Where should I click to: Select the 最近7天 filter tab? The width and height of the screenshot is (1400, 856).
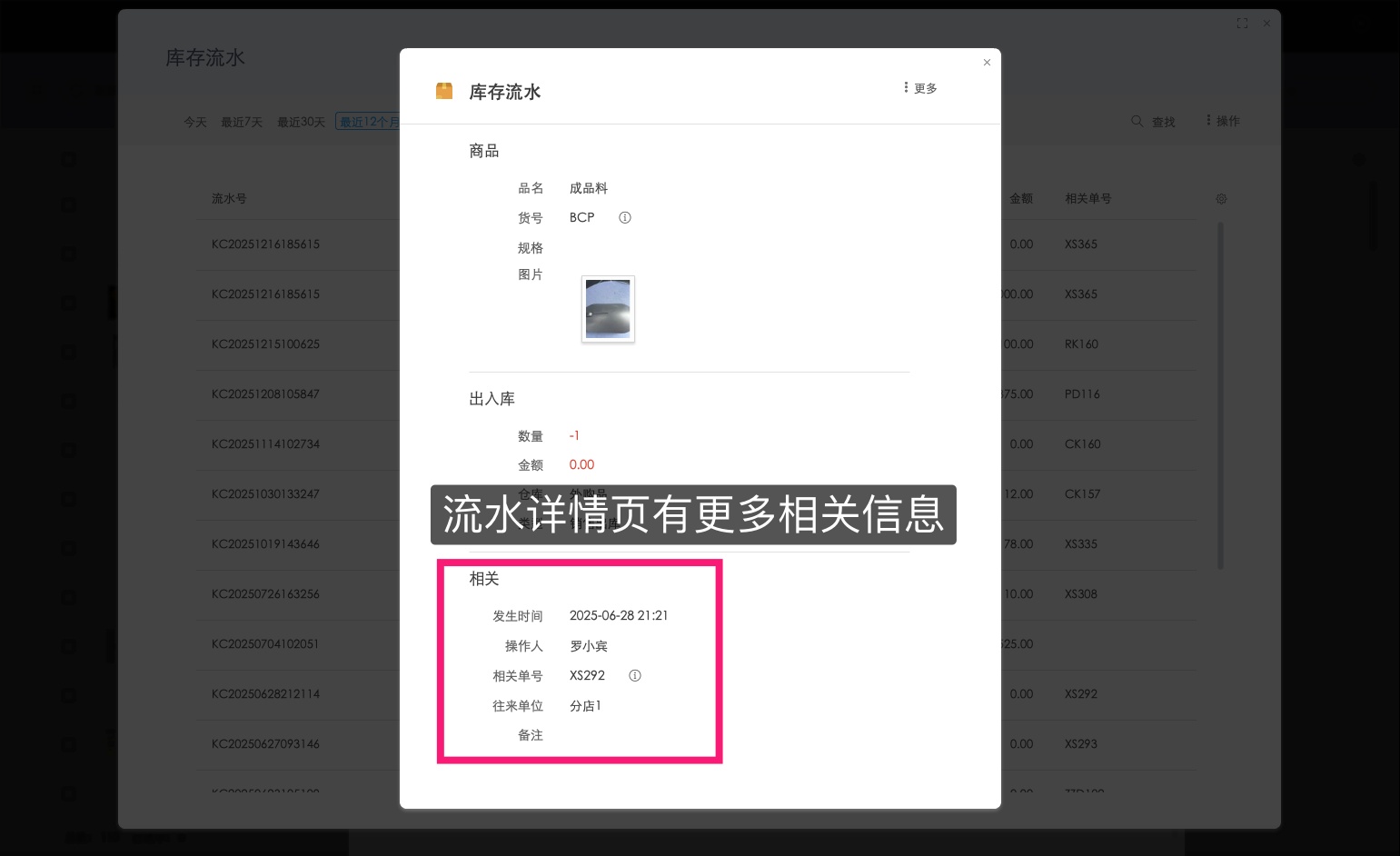pos(241,121)
